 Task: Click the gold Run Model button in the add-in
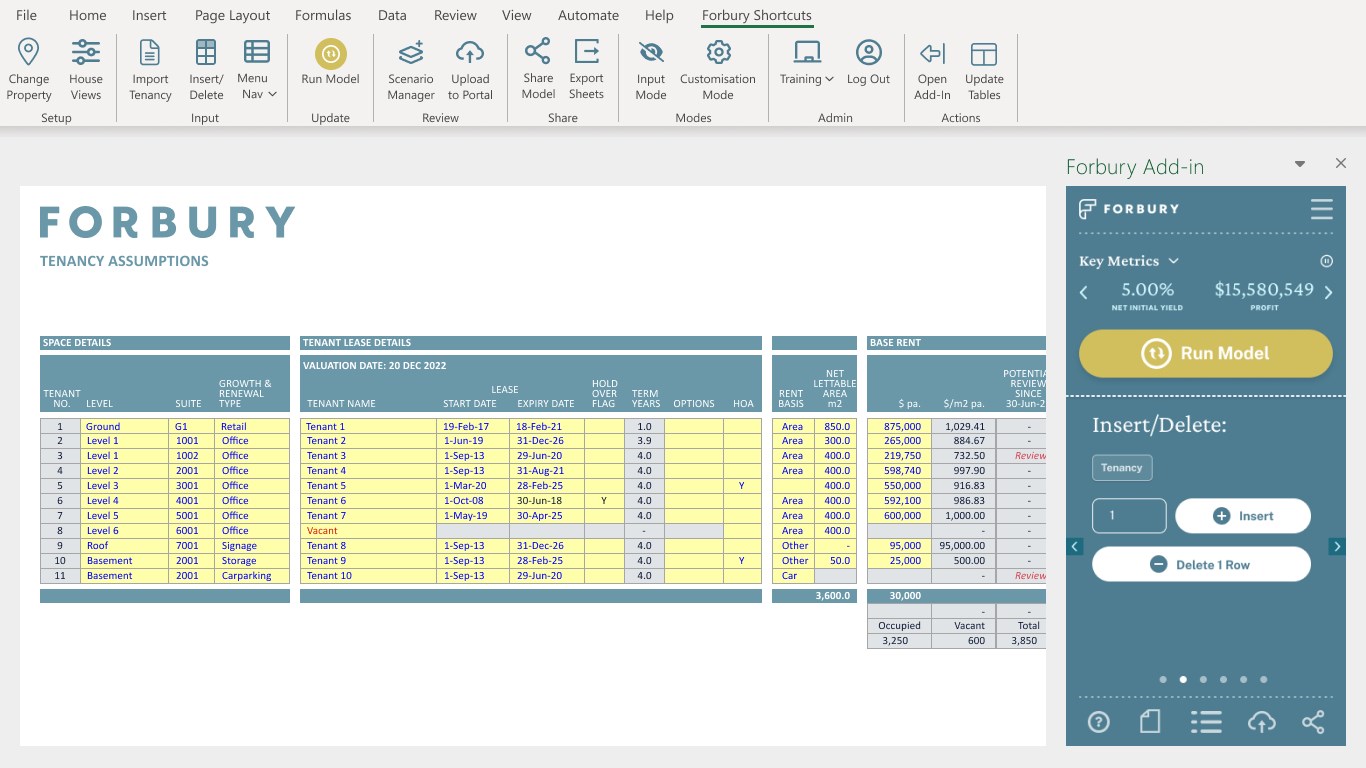(1206, 353)
